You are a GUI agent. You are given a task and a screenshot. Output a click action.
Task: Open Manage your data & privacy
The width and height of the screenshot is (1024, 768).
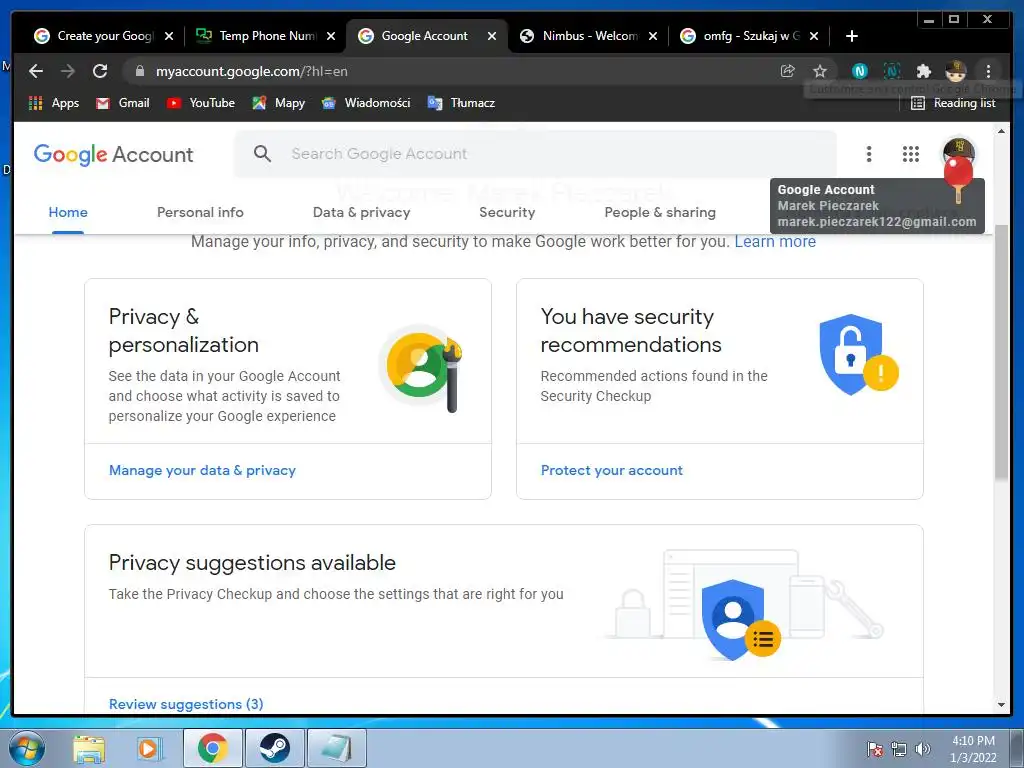pos(202,470)
